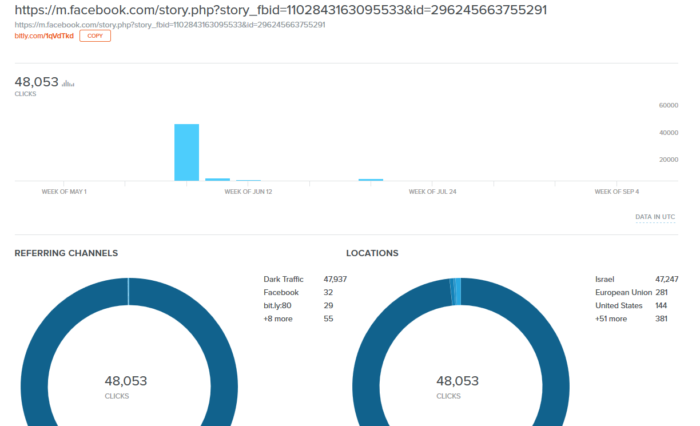Click the light blue slice on Locations donut
Image resolution: width=700 pixels, height=426 pixels.
click(x=456, y=291)
